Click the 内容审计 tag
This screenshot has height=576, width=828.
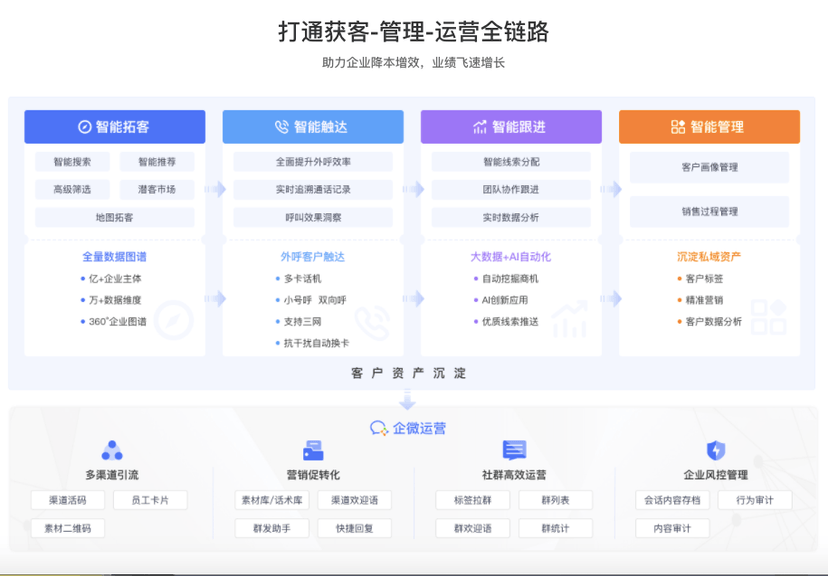(x=672, y=528)
